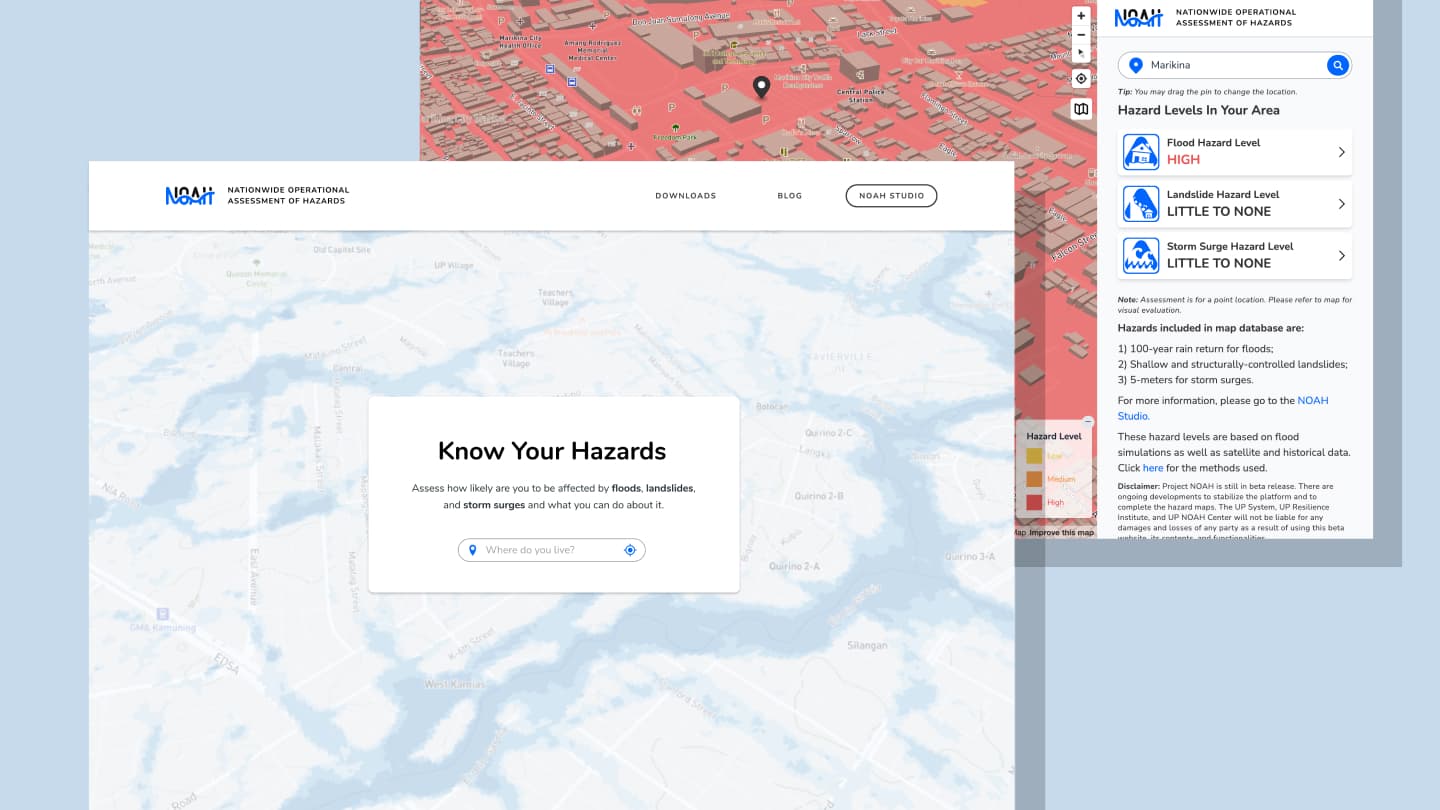The width and height of the screenshot is (1440, 810).
Task: Use the crosshair locate icon in search box
Action: (630, 550)
